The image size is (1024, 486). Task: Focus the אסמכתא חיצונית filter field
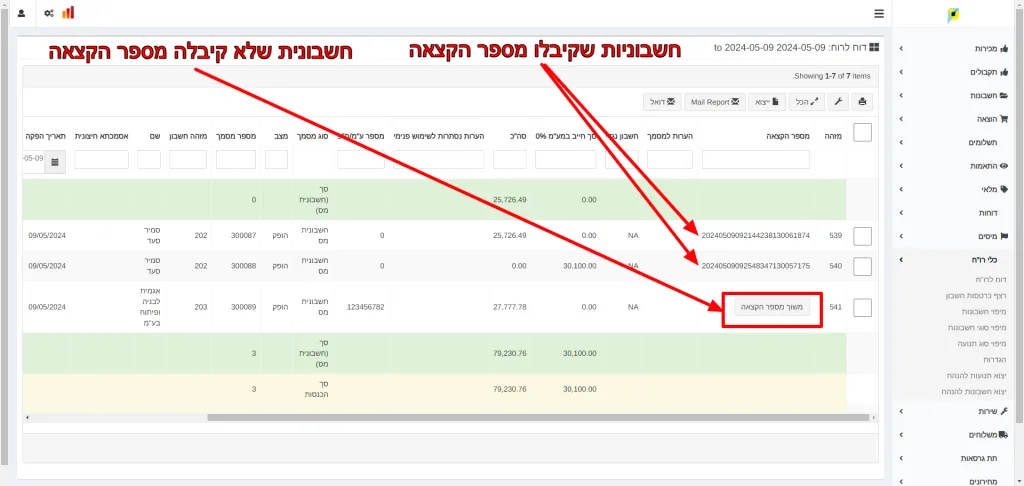pos(101,159)
